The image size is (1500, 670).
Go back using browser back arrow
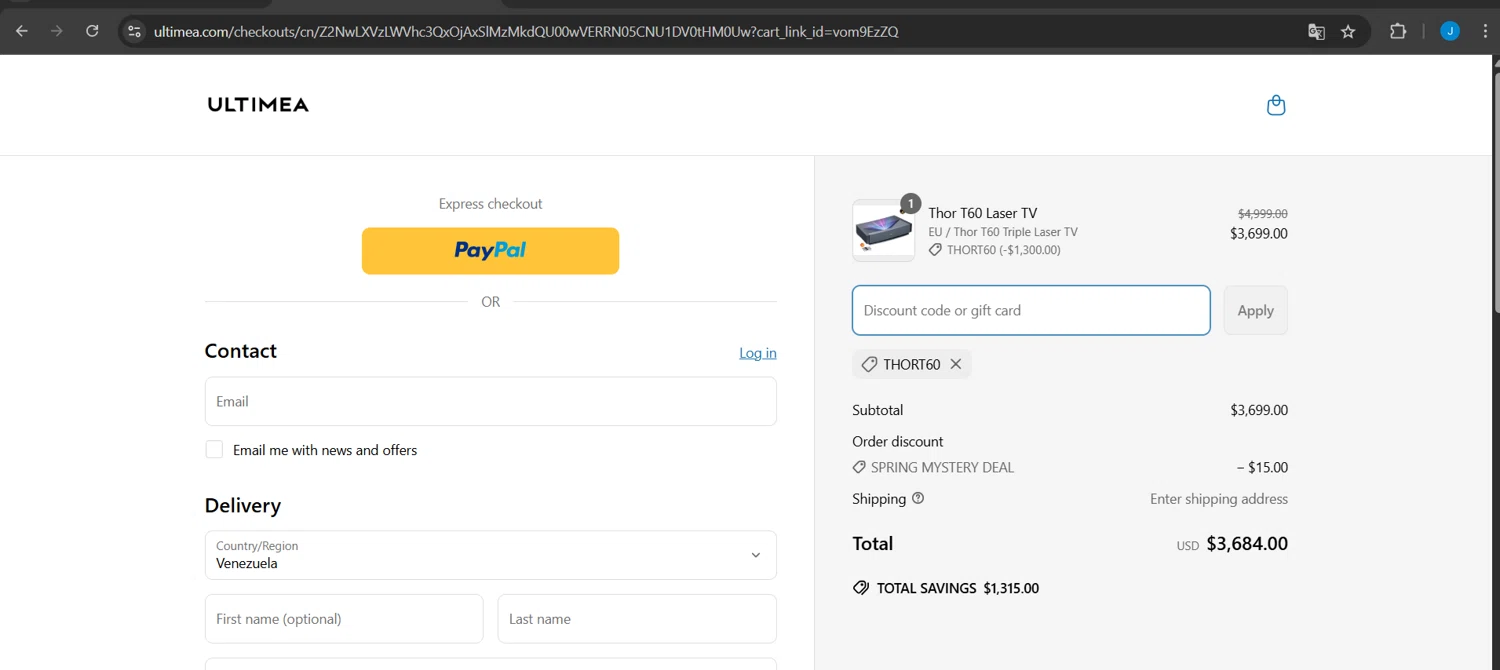[x=22, y=31]
